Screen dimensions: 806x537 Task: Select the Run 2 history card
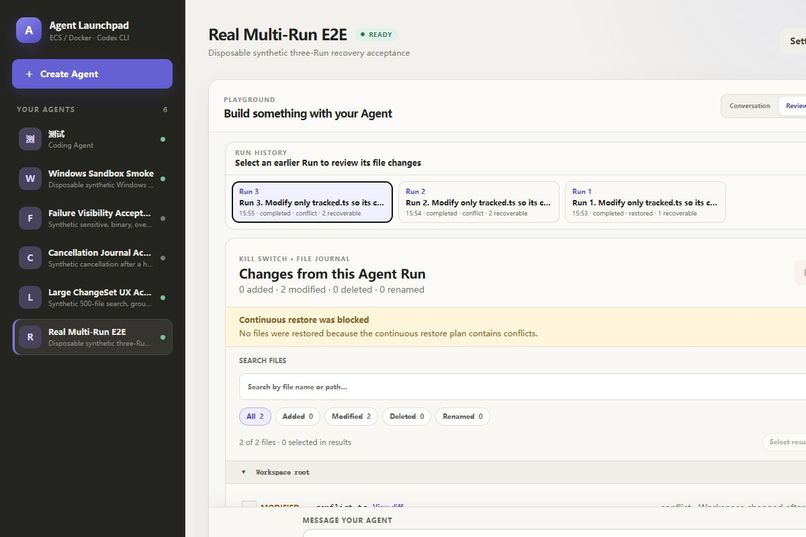tap(479, 202)
